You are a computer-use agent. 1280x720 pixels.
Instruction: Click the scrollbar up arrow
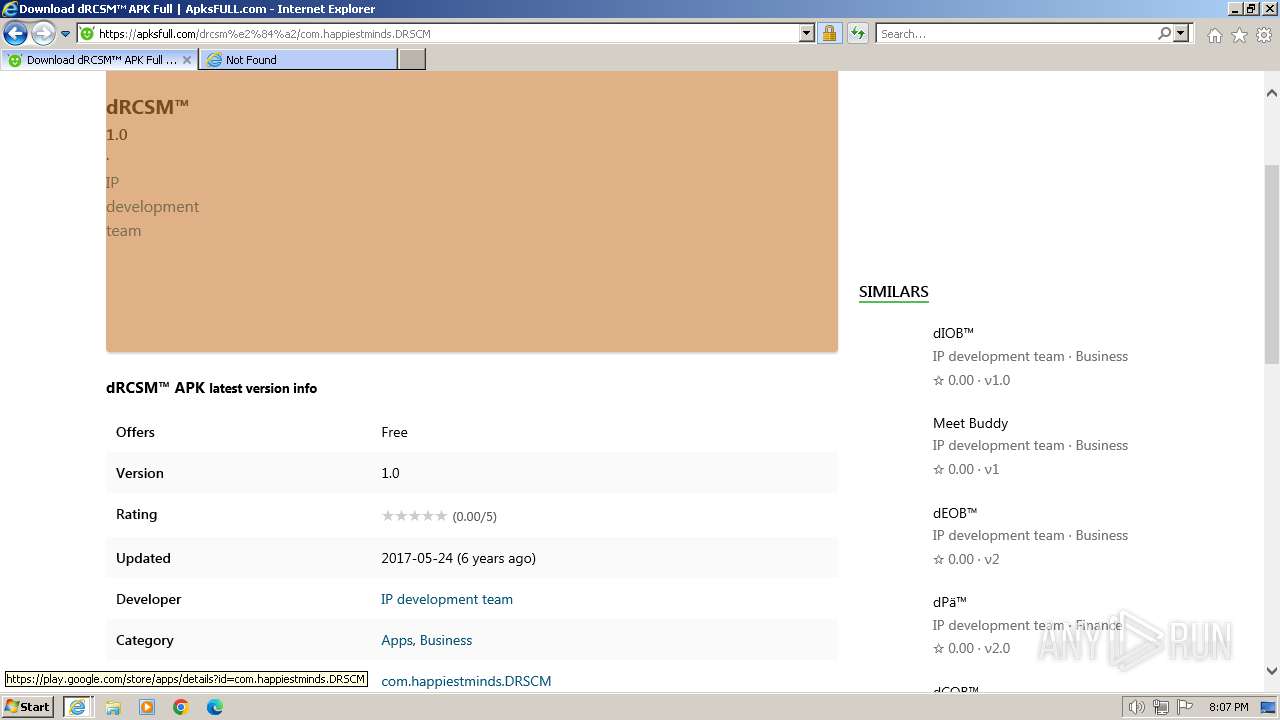pyautogui.click(x=1271, y=93)
